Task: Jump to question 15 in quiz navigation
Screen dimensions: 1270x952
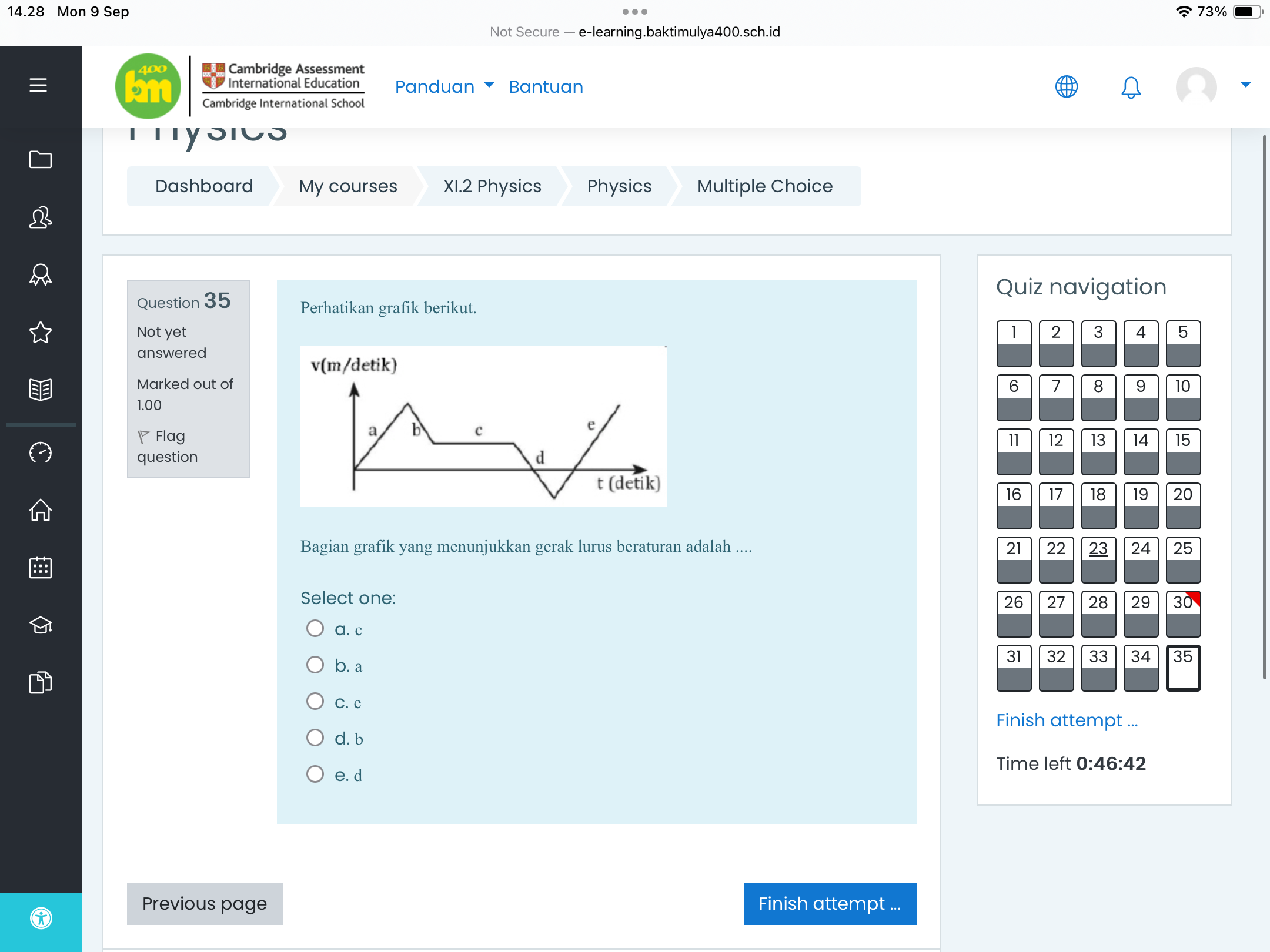Action: (x=1183, y=451)
